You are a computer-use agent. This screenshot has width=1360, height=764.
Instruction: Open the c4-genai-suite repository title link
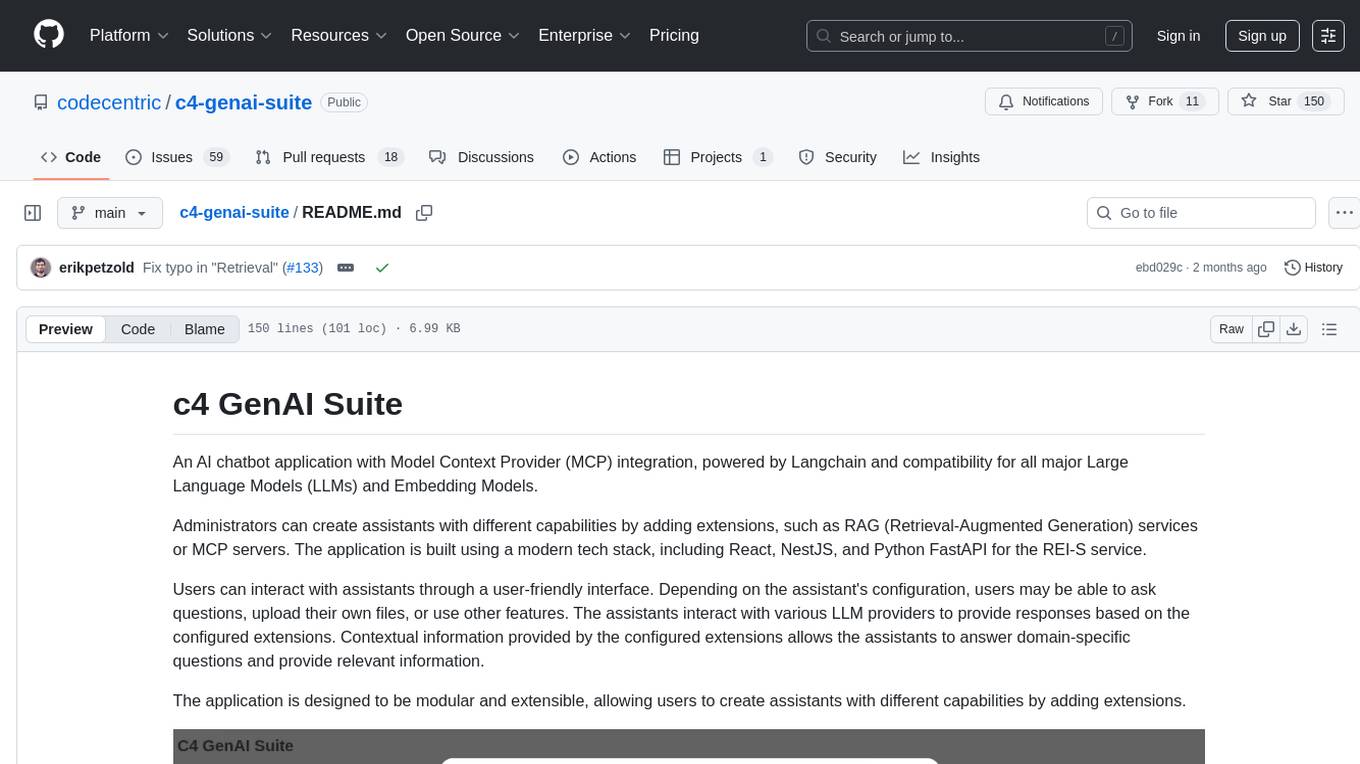(244, 102)
